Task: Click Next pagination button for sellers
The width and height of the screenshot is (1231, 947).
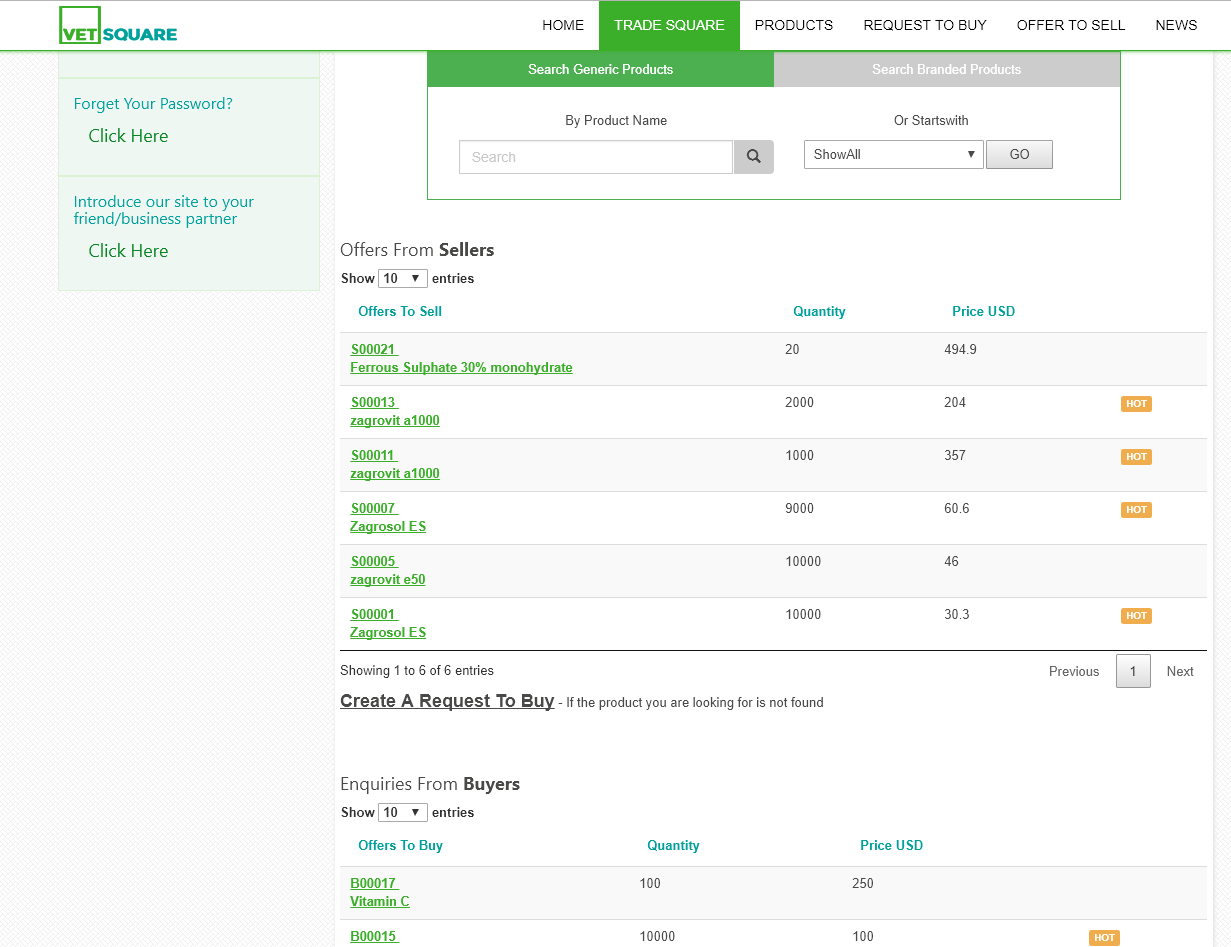Action: pyautogui.click(x=1179, y=672)
